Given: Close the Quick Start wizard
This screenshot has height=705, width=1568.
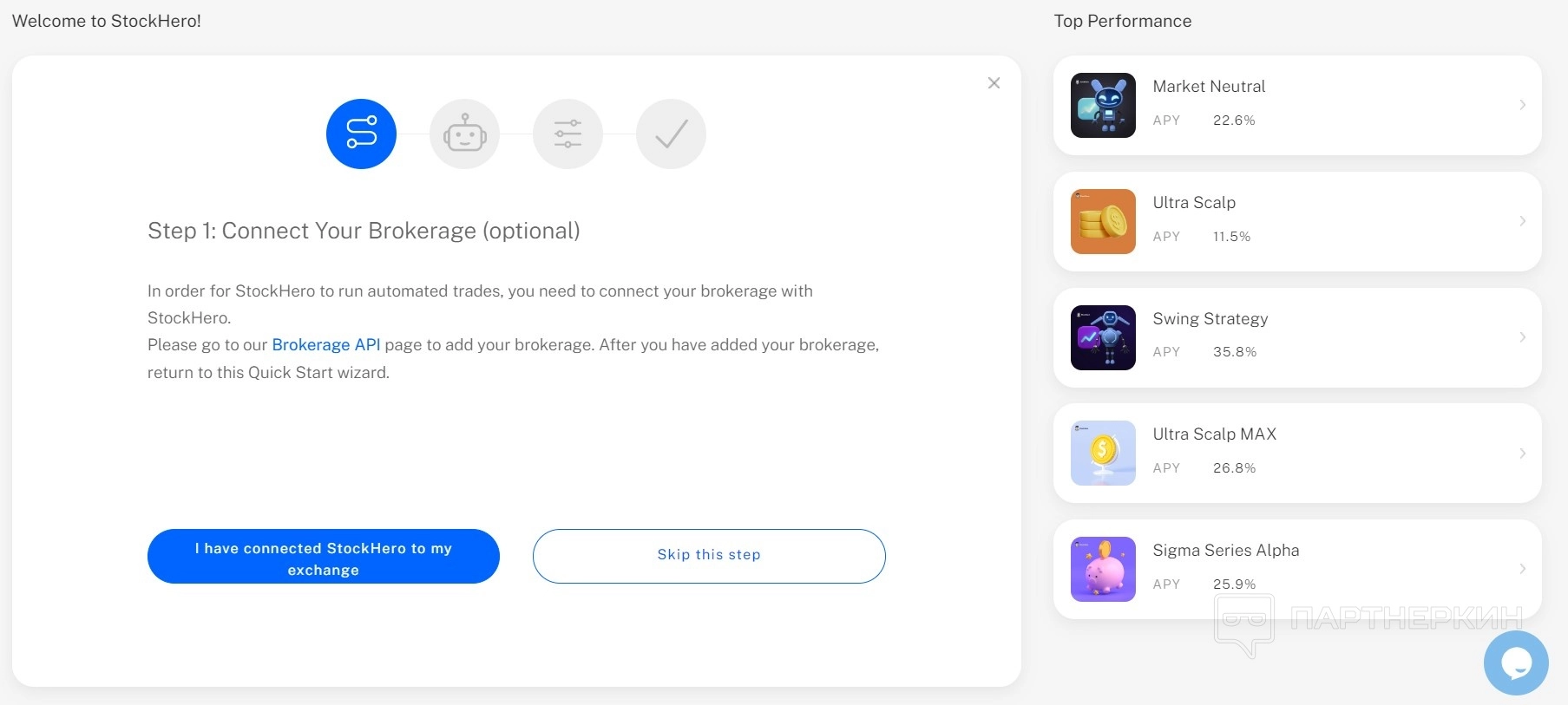Looking at the screenshot, I should click(x=994, y=83).
